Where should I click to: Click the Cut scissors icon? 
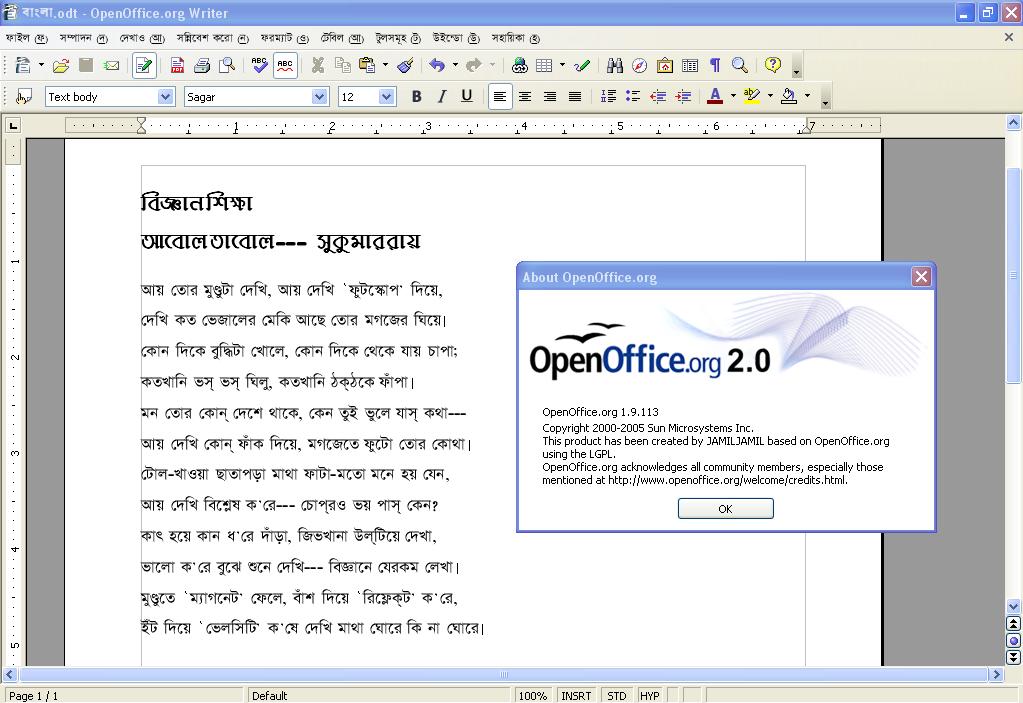tap(318, 65)
